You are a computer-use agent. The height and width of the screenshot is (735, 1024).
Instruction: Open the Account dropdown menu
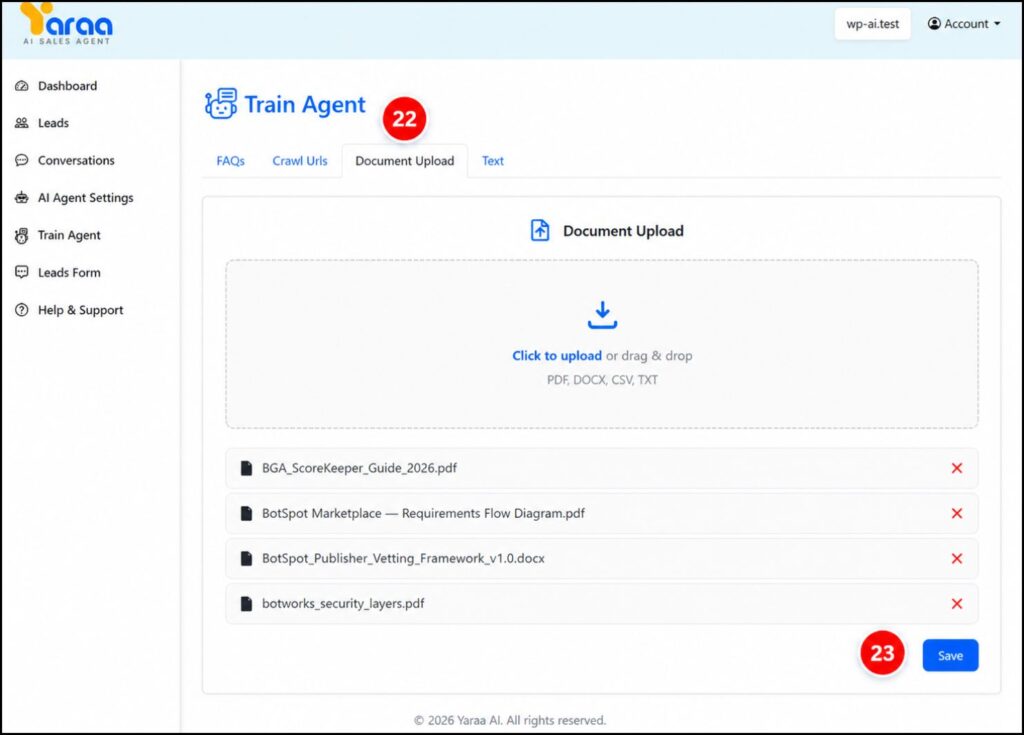click(964, 24)
